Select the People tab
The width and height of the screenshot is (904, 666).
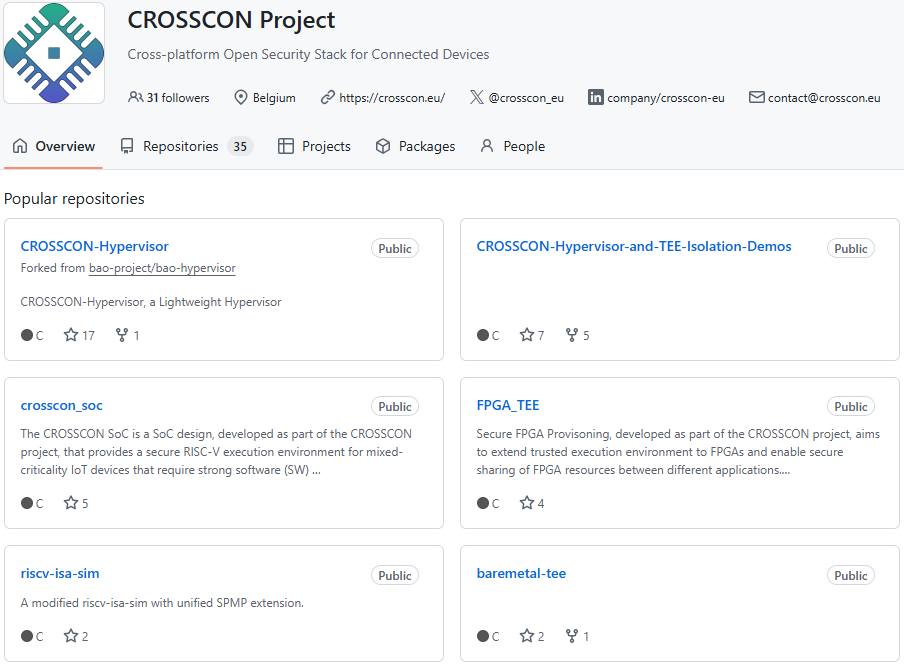[512, 145]
